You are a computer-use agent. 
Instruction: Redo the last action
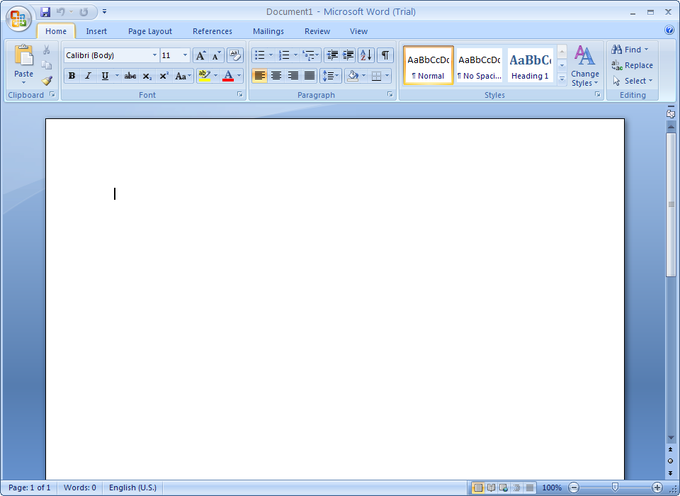[84, 12]
